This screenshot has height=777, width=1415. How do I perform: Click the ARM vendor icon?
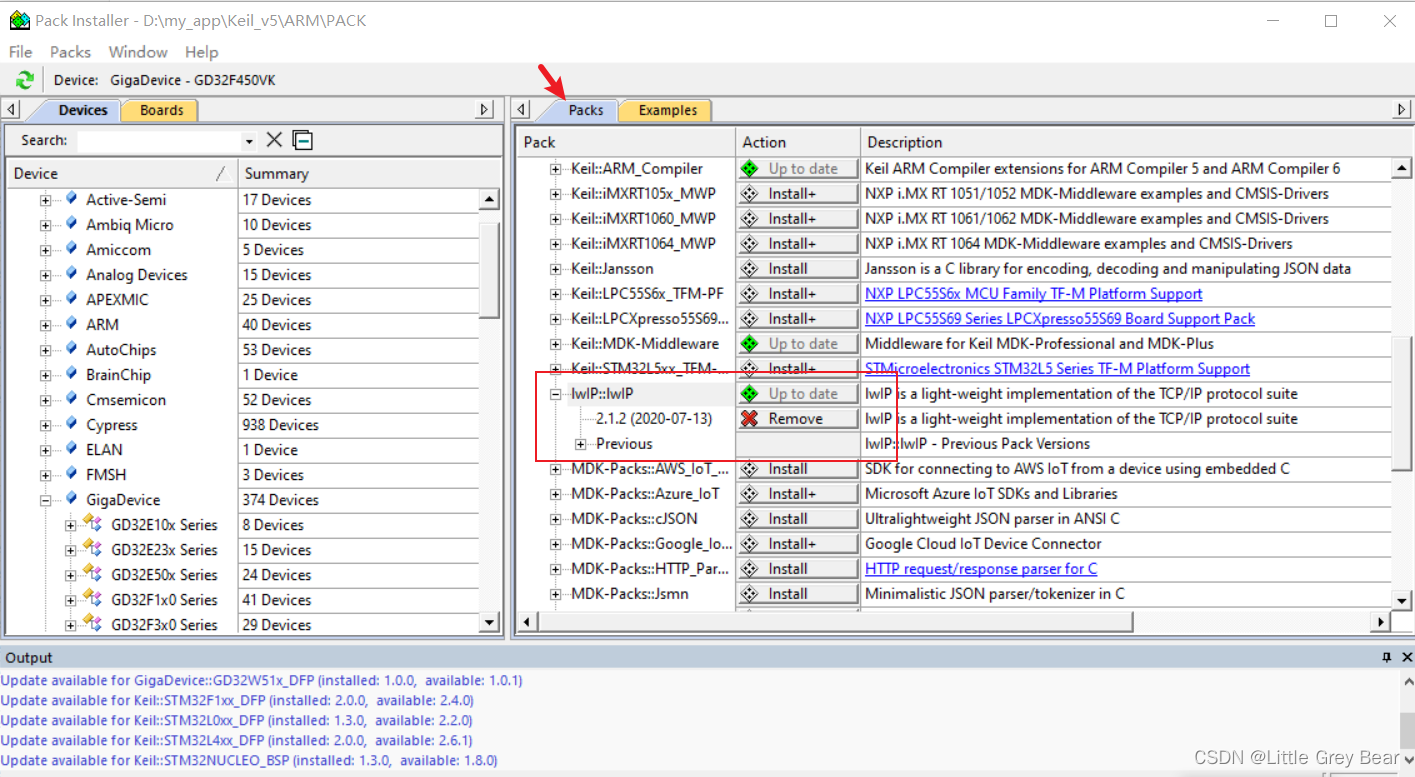(71, 324)
